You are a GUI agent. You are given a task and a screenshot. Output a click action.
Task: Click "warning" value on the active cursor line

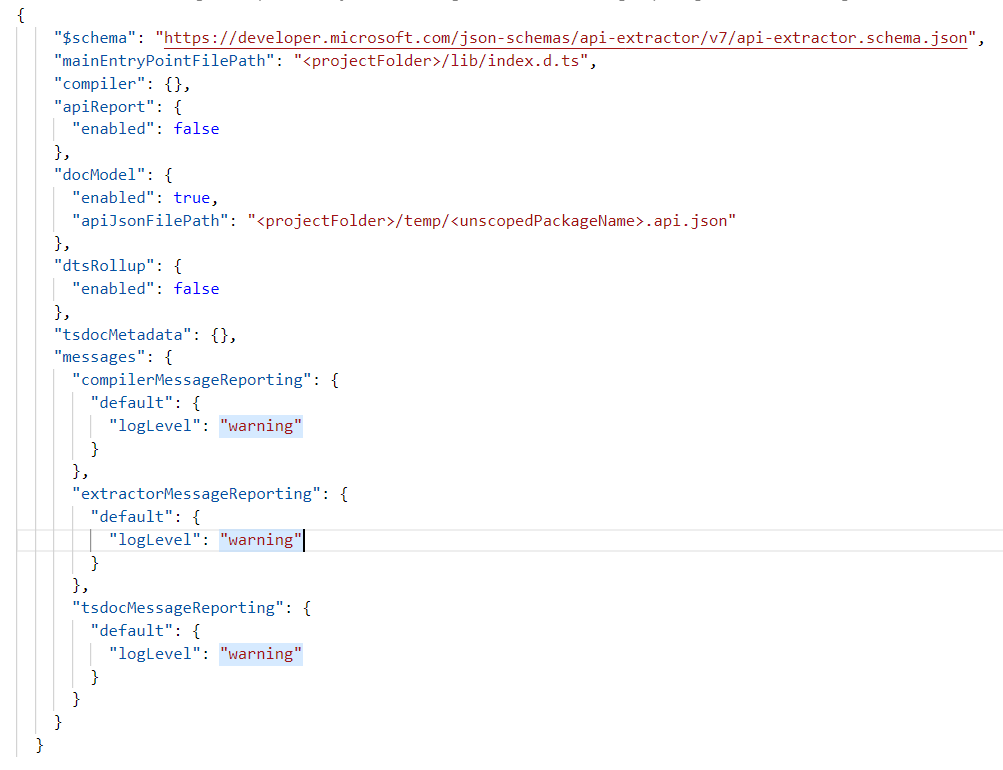260,540
